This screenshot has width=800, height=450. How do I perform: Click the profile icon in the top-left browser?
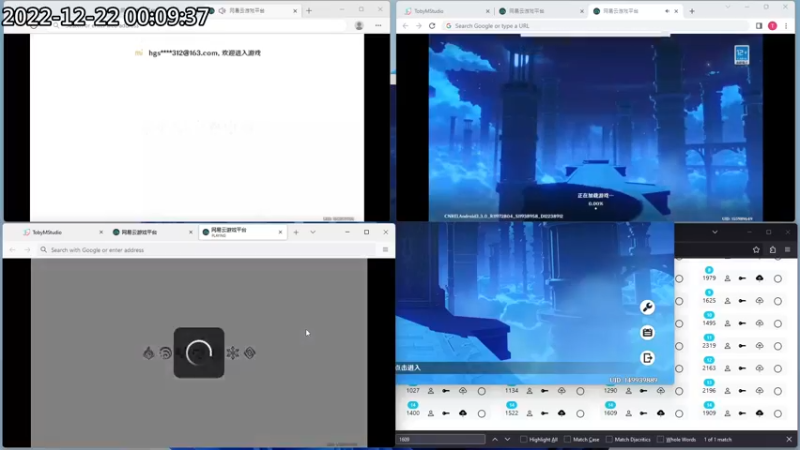pos(359,26)
